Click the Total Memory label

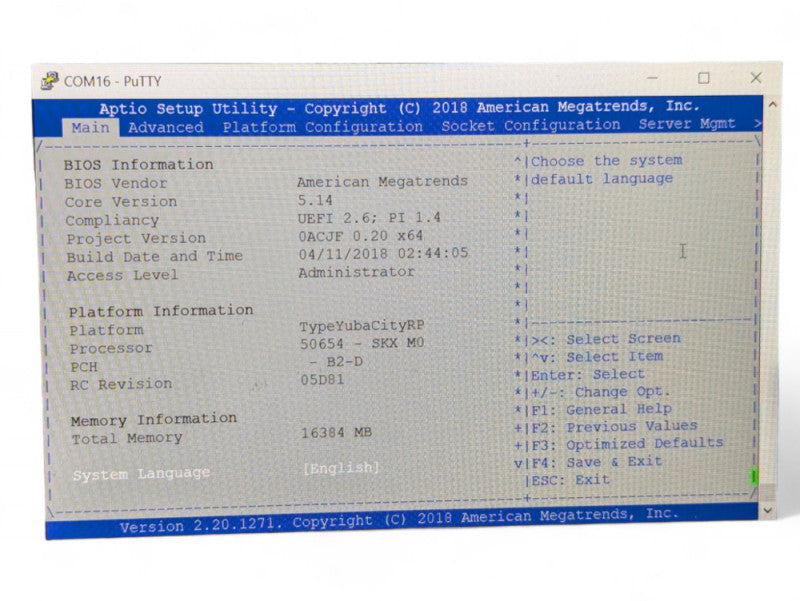127,439
